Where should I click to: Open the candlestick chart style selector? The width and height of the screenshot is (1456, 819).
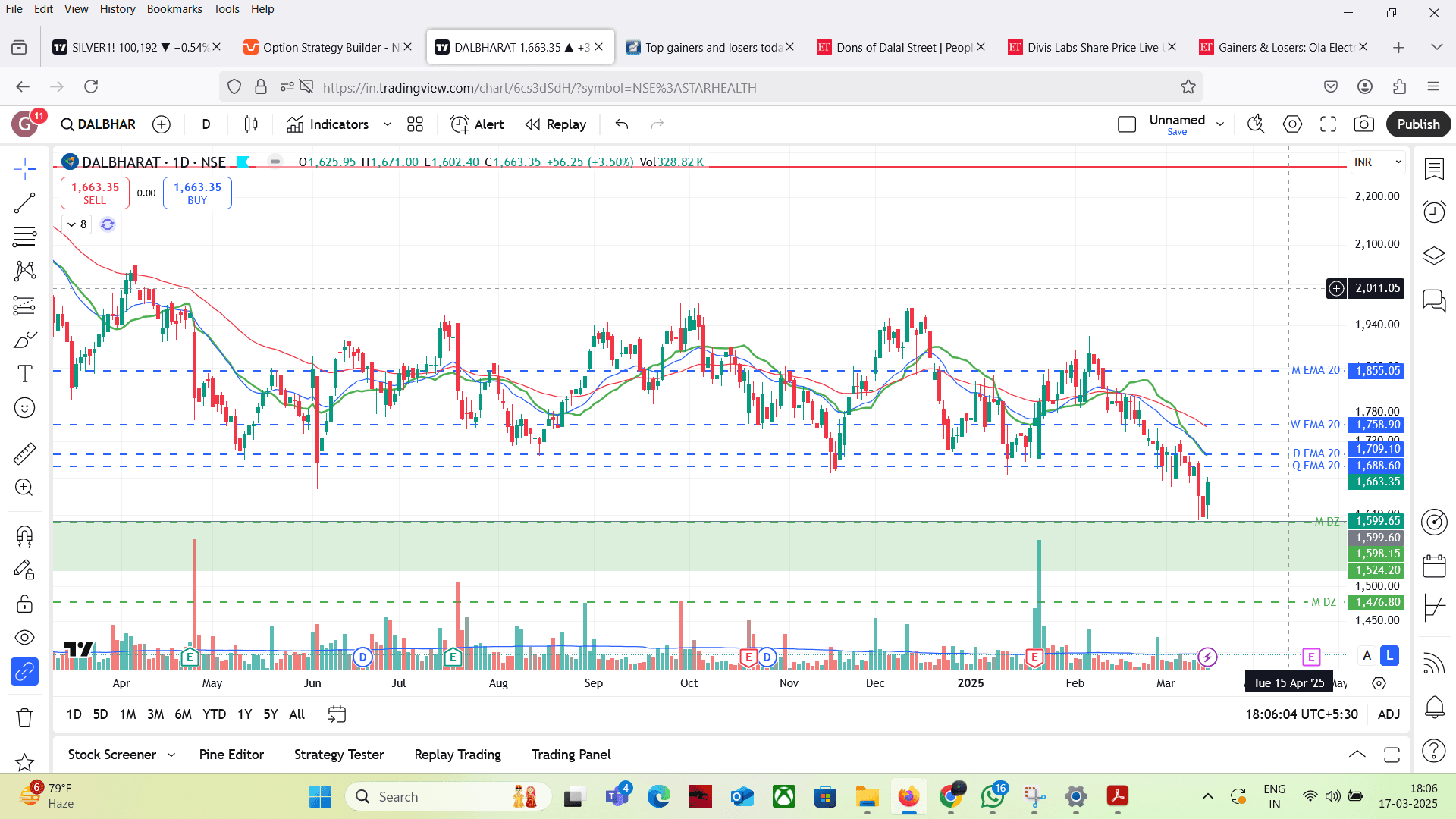[251, 124]
